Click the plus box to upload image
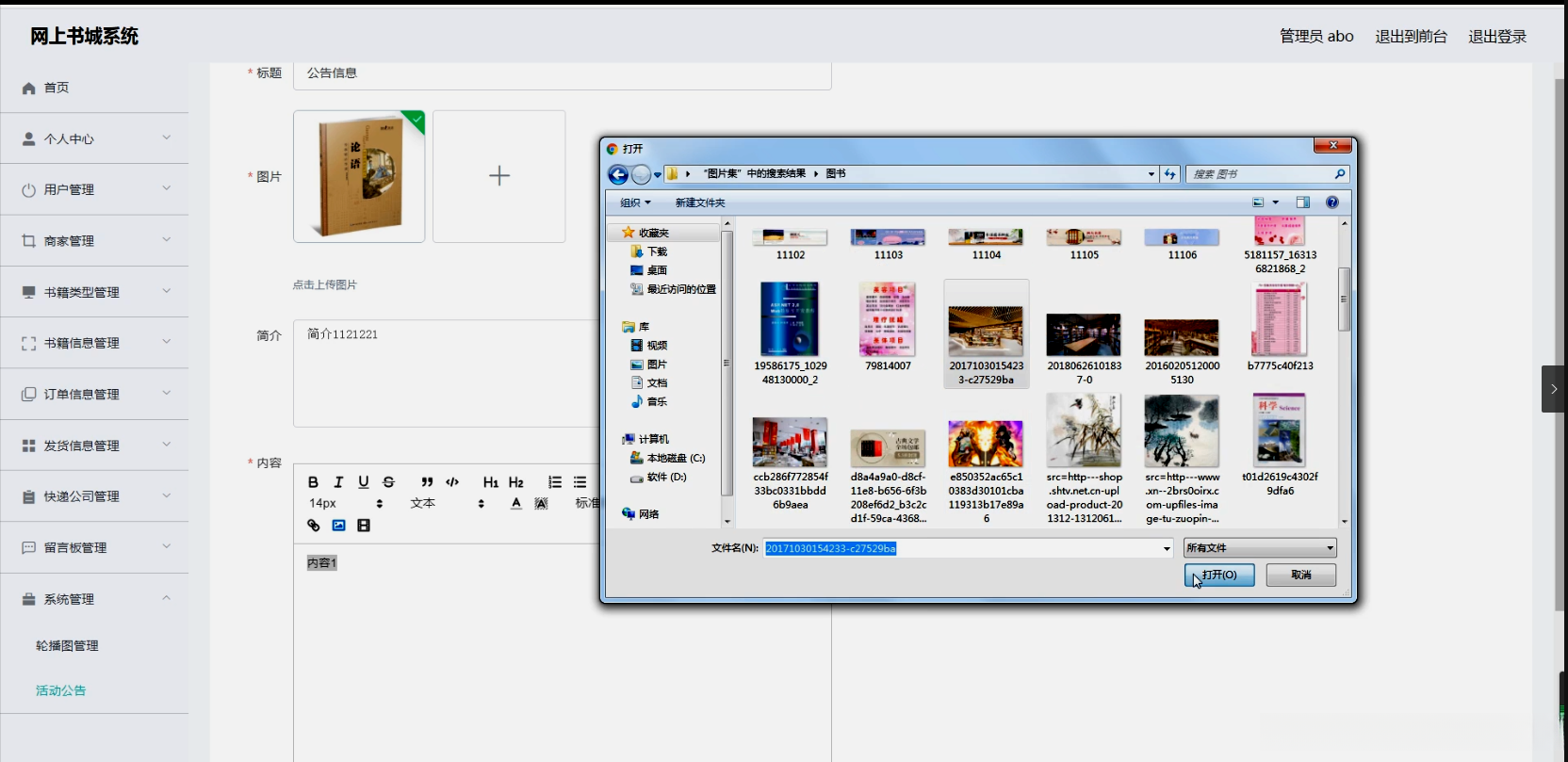 [x=498, y=176]
